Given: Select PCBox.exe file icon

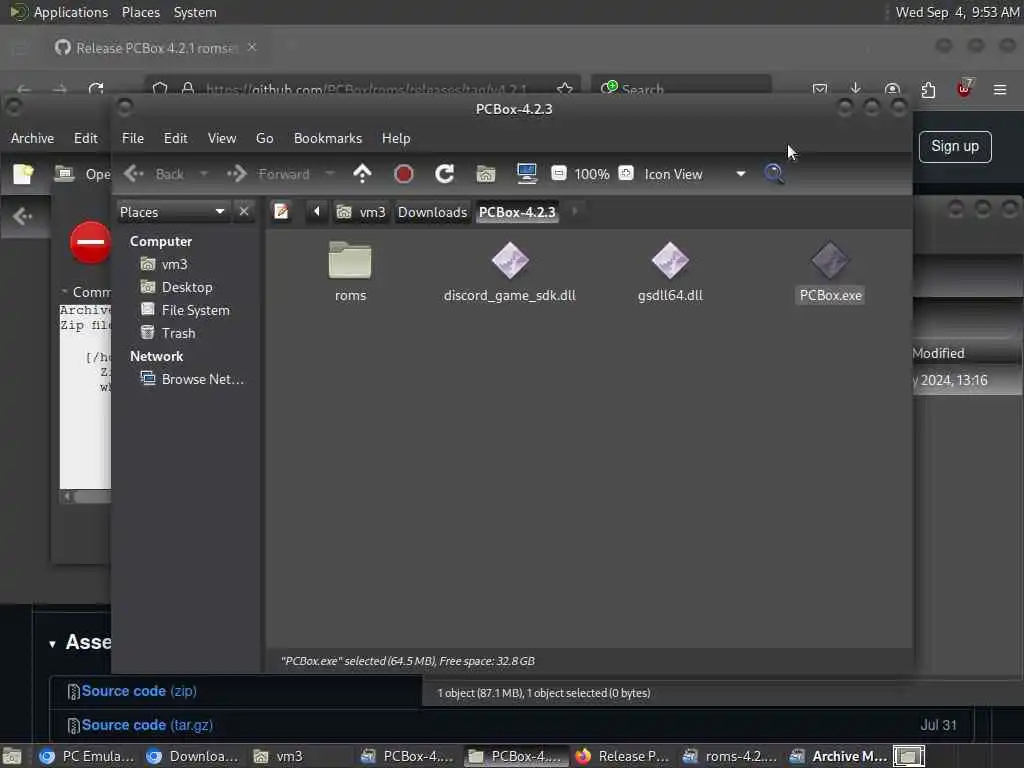Looking at the screenshot, I should click(x=830, y=260).
